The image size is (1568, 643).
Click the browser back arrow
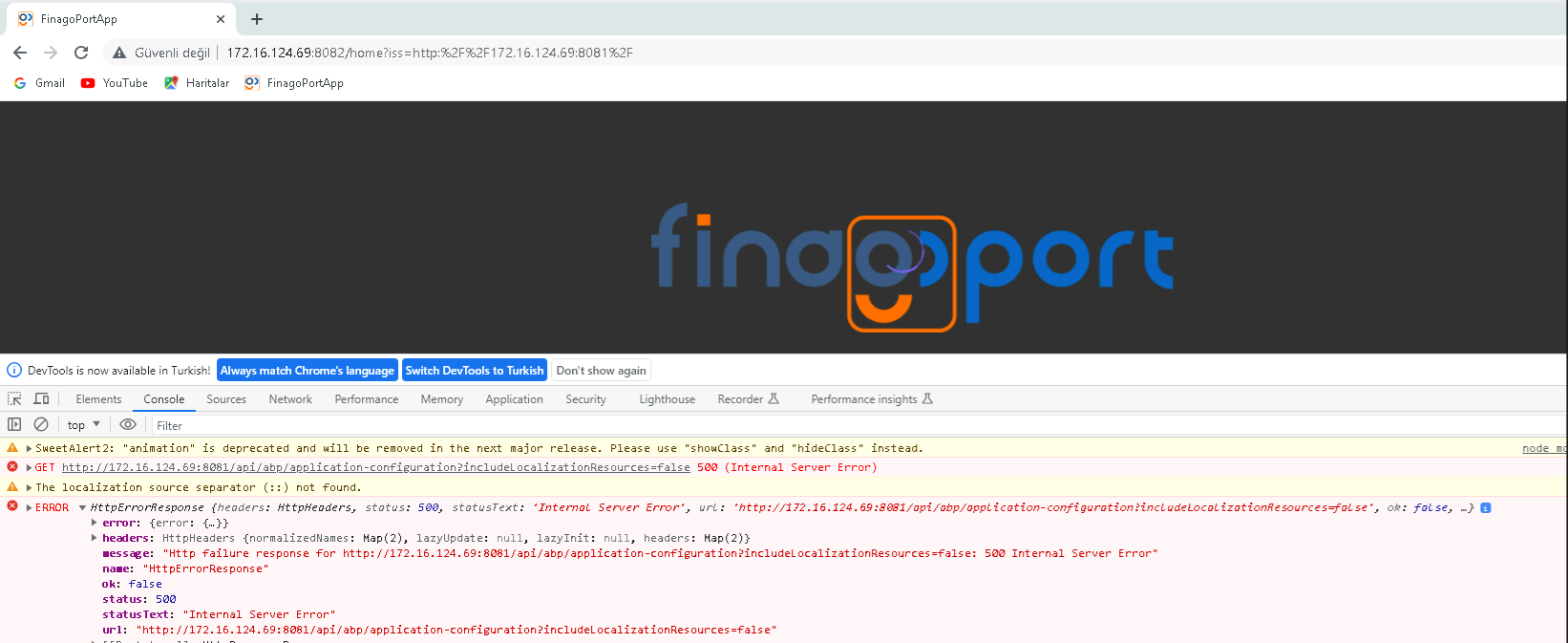click(x=20, y=53)
